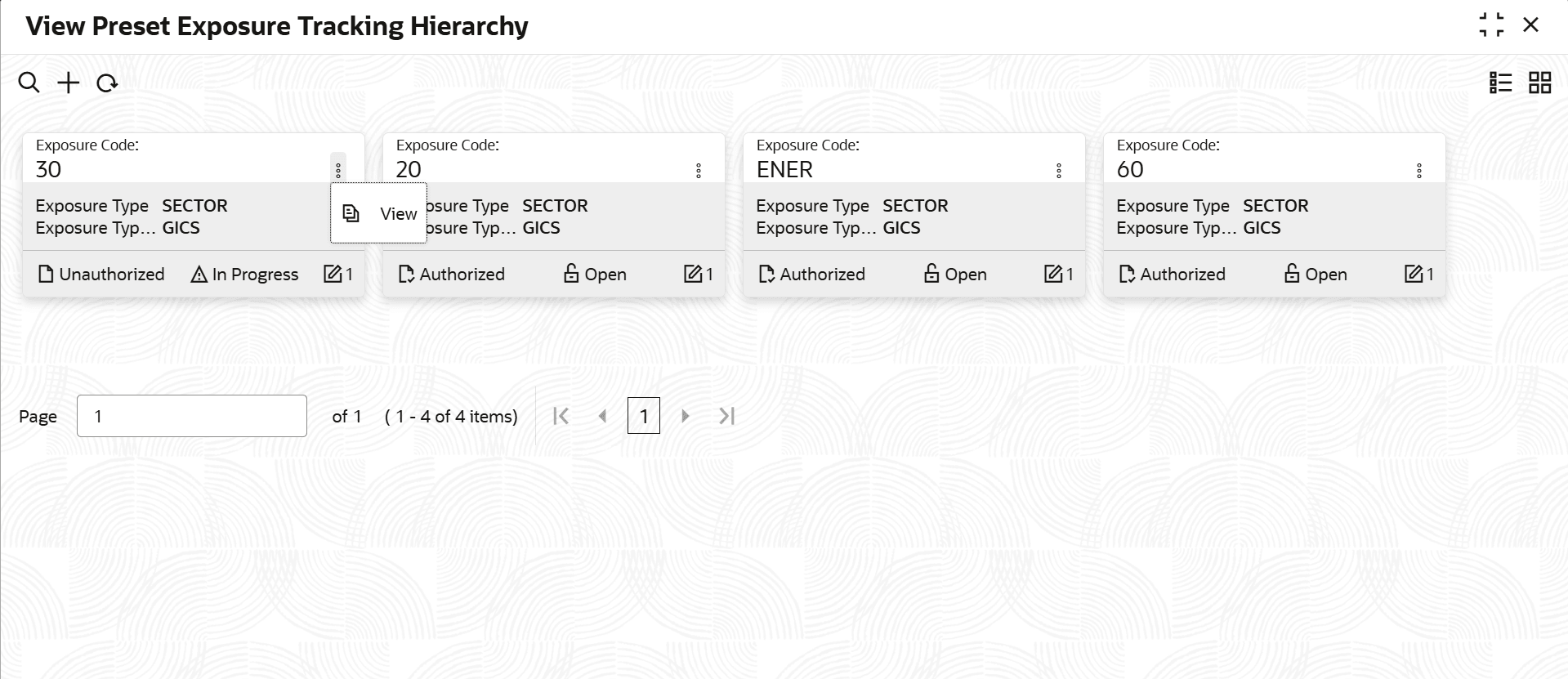The height and width of the screenshot is (679, 1568).
Task: Click In Progress warning icon on card 30
Action: coord(199,275)
